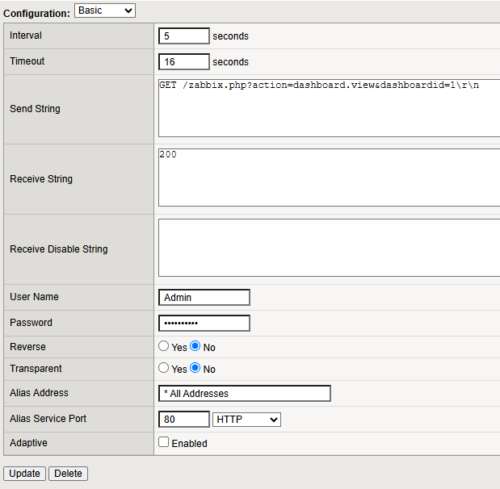
Task: Click inside the Receive String text area
Action: coord(329,178)
